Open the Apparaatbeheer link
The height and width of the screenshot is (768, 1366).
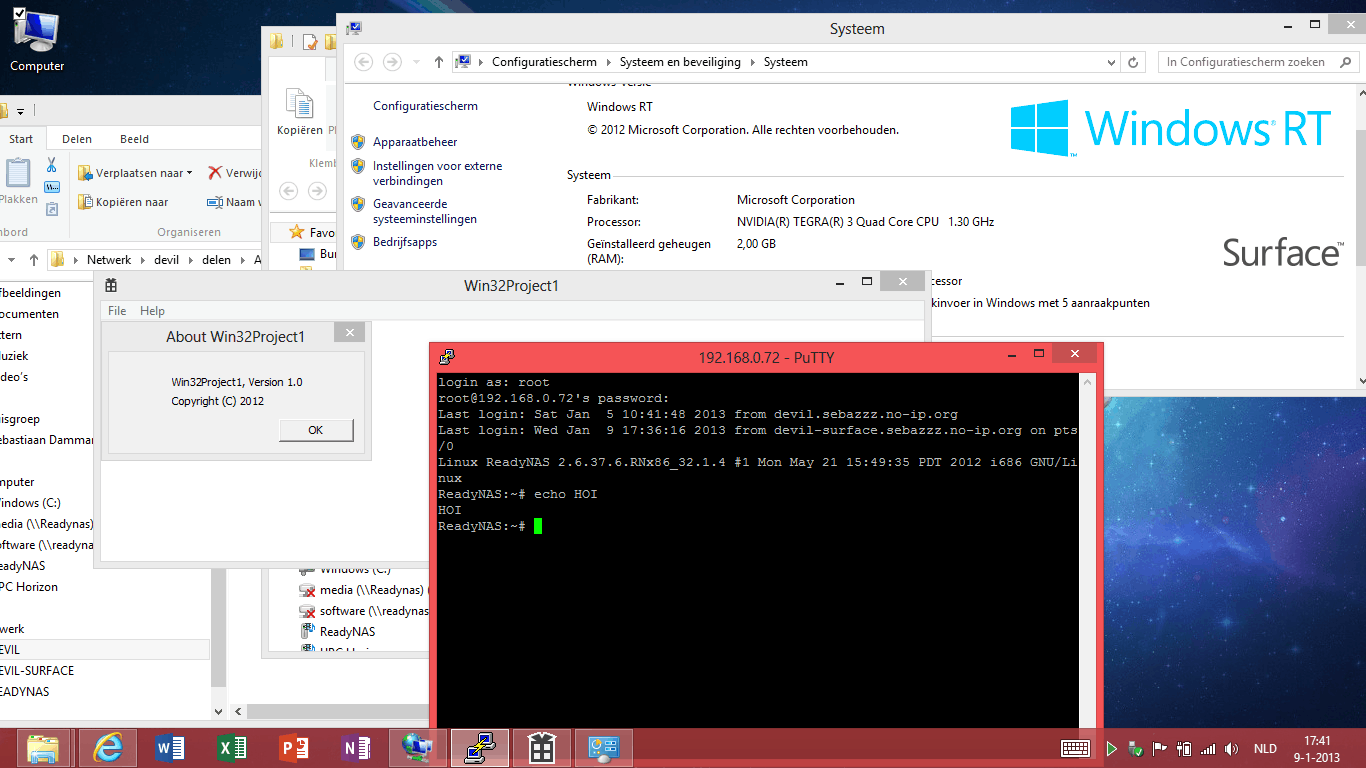pyautogui.click(x=415, y=142)
